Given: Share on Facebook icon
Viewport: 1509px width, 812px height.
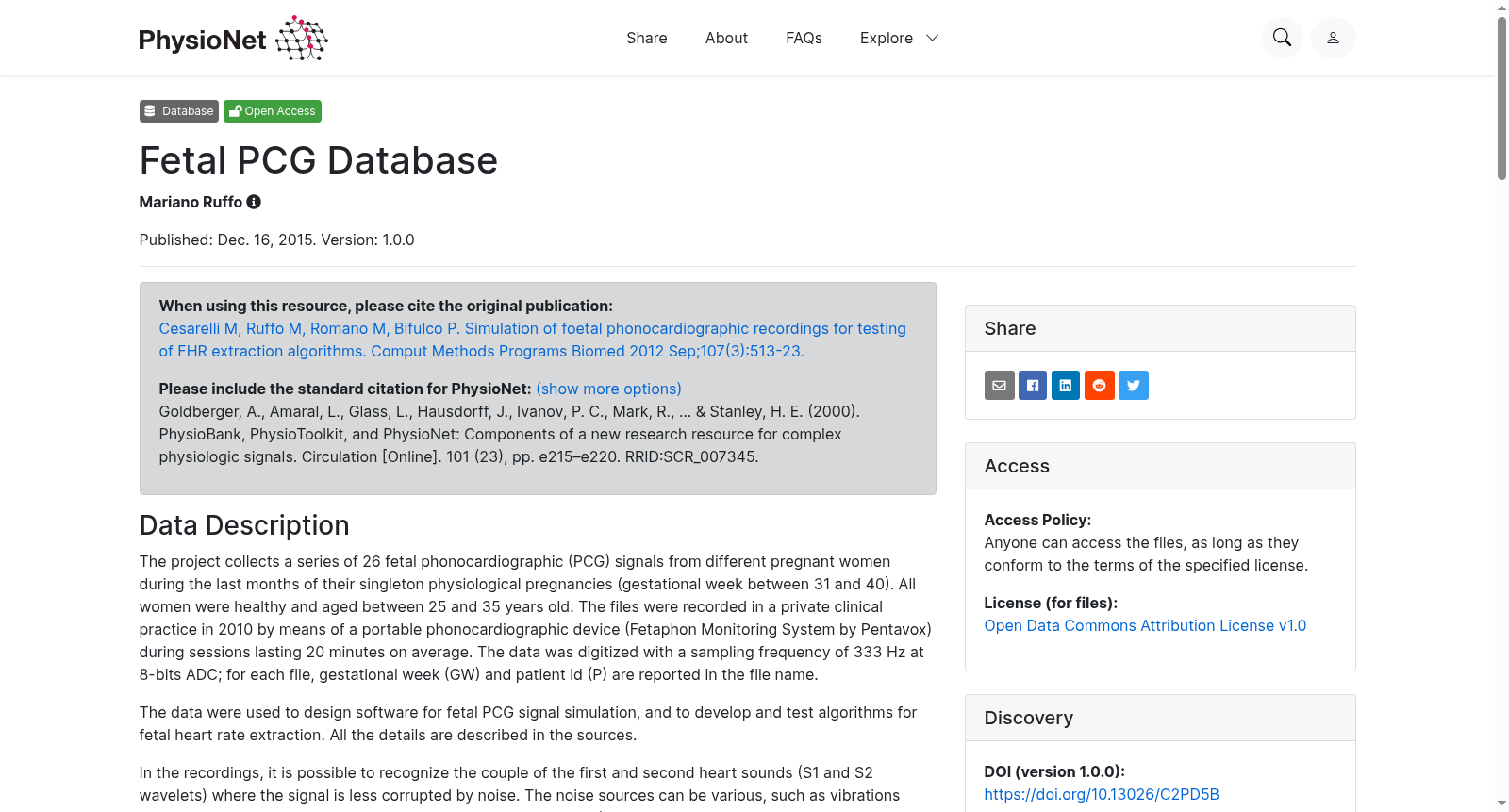Looking at the screenshot, I should (x=1033, y=385).
